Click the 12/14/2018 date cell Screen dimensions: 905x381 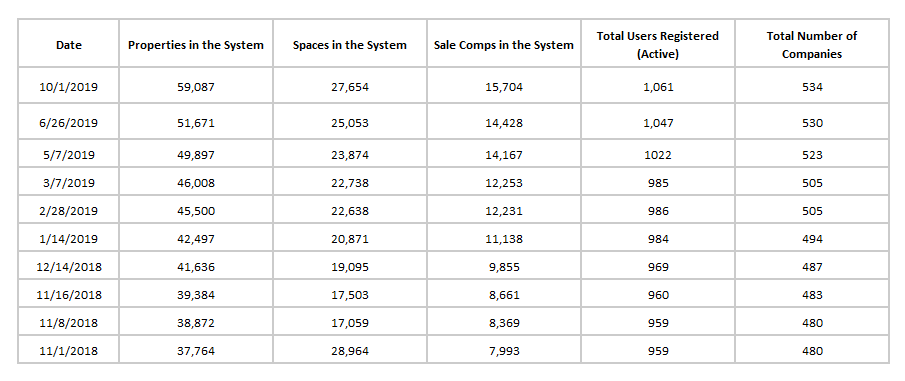(69, 267)
